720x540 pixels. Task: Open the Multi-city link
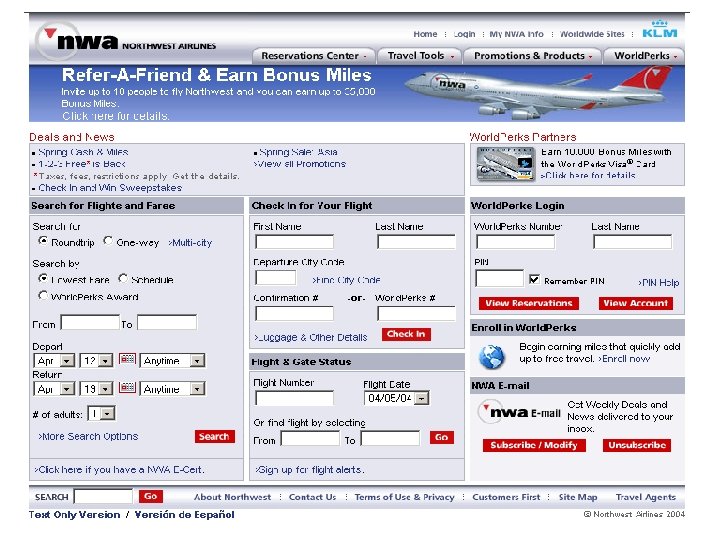tap(190, 242)
